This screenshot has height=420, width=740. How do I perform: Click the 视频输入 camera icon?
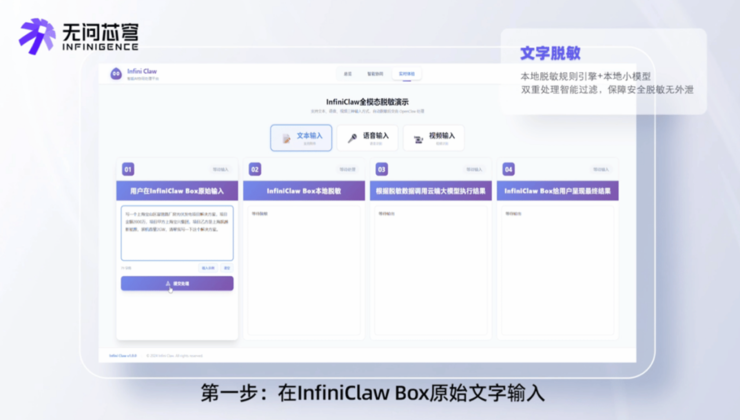coord(419,138)
